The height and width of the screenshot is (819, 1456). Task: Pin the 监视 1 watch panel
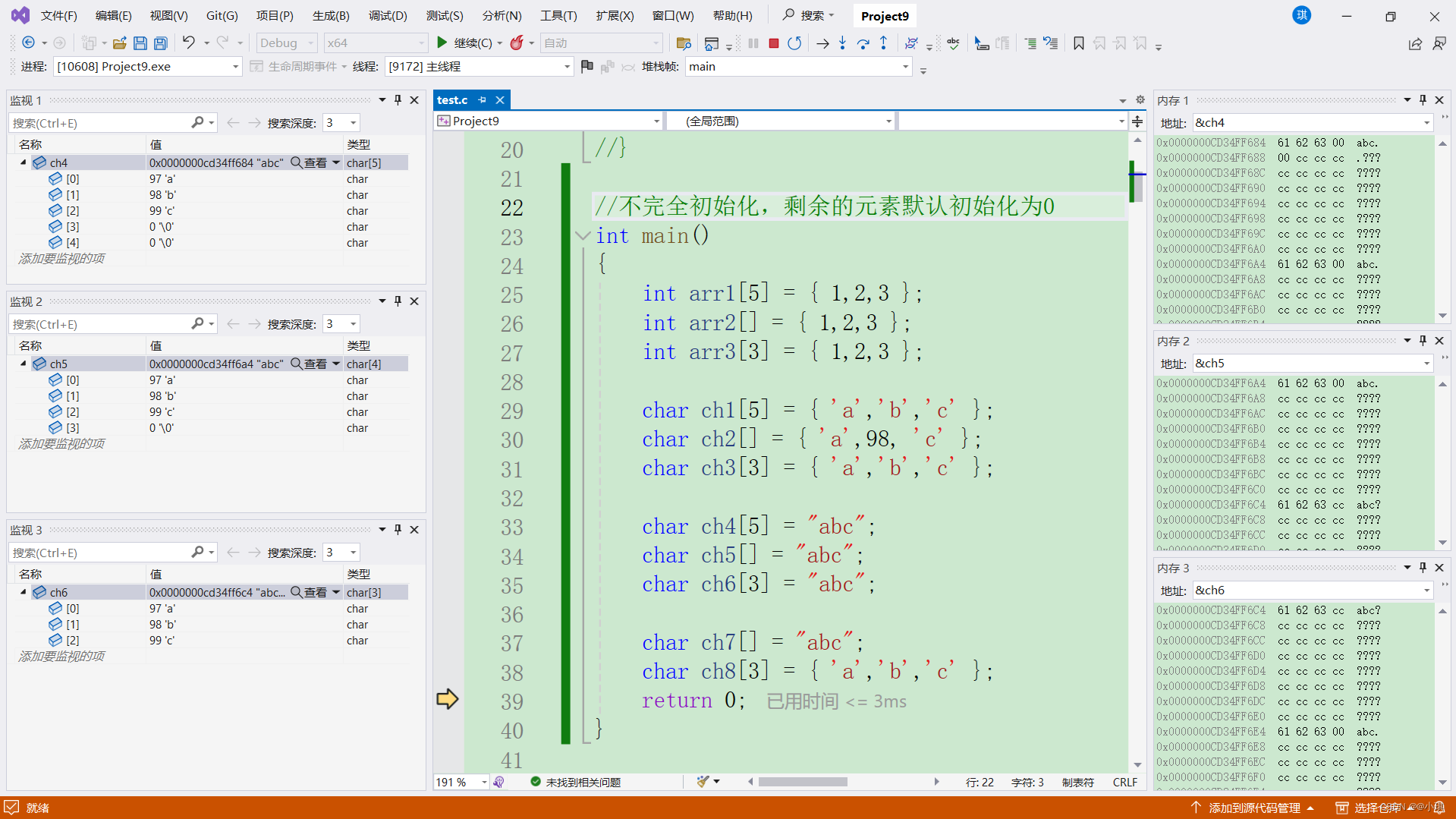click(398, 100)
